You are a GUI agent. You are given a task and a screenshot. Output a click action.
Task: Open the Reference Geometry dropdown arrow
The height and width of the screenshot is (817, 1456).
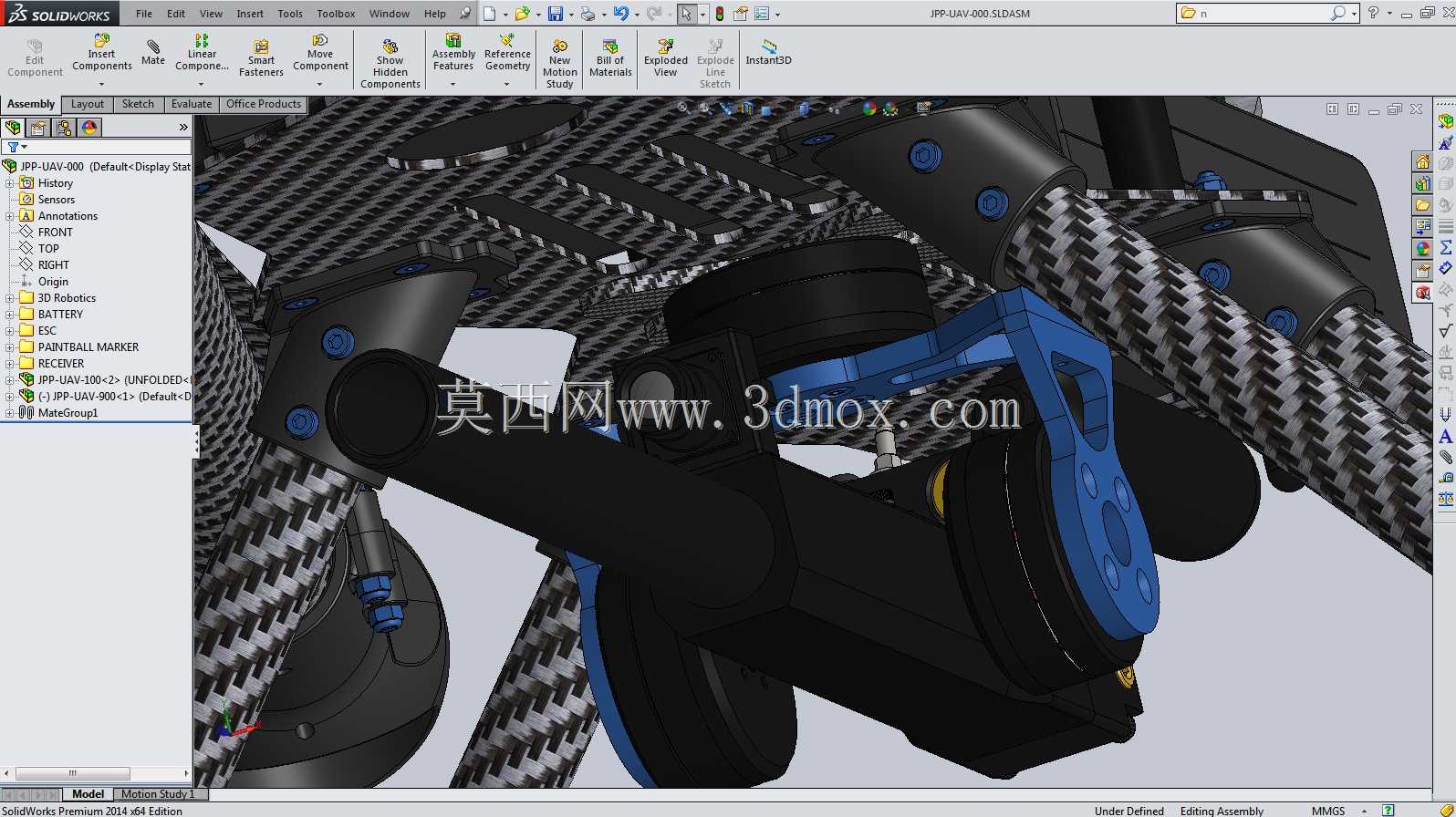507,84
